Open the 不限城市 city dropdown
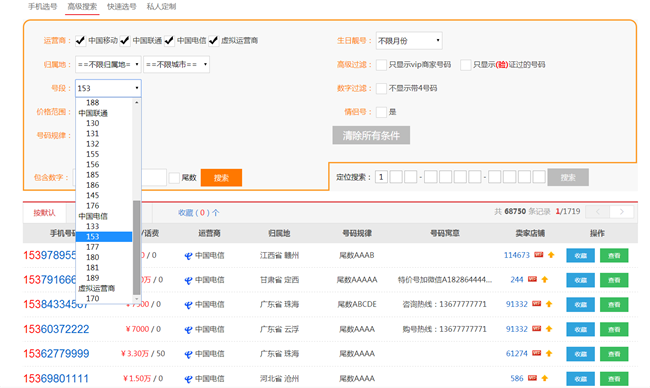Screen dimensions: 650x388 [177, 64]
